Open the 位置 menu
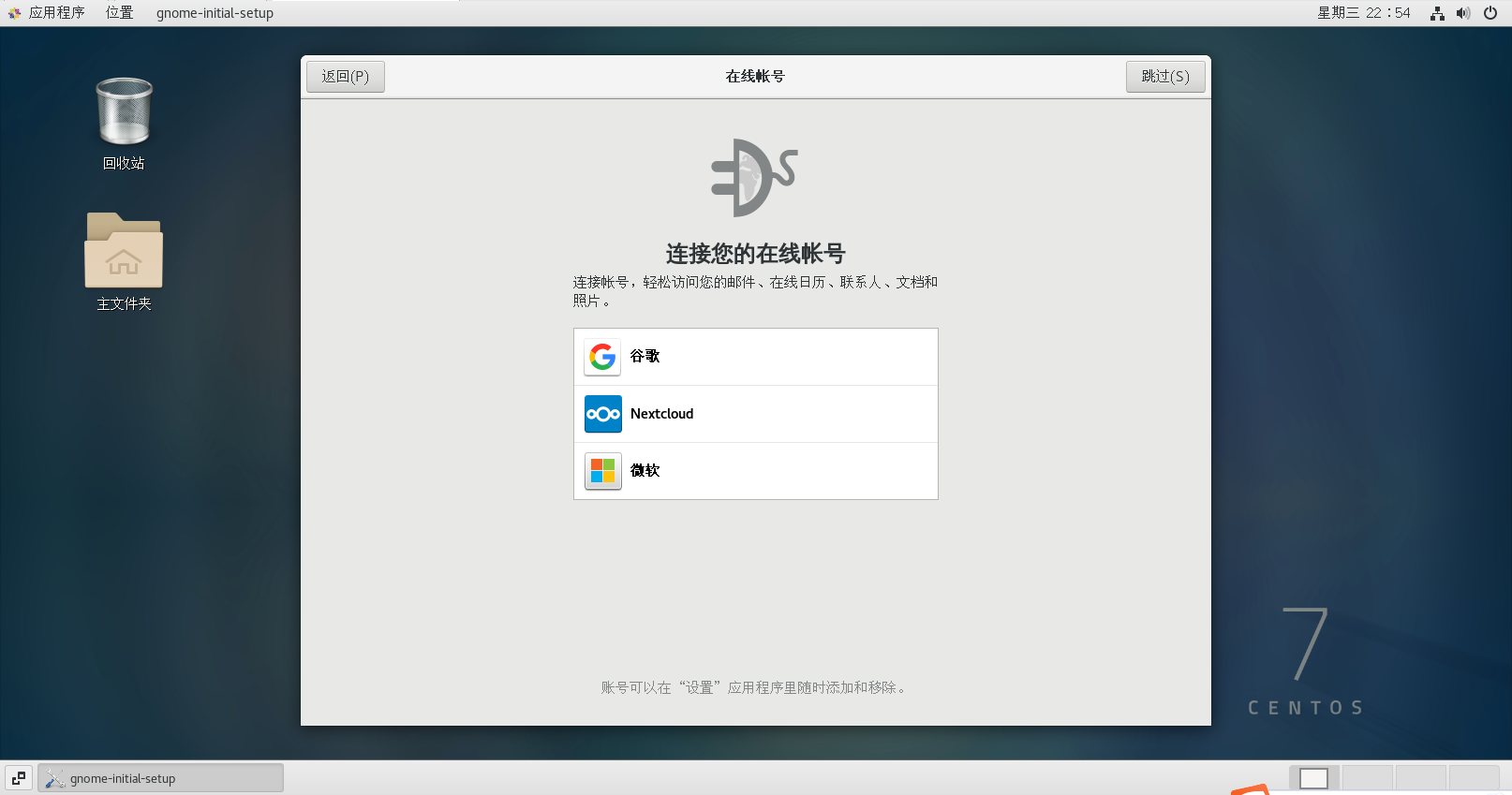 pos(120,13)
